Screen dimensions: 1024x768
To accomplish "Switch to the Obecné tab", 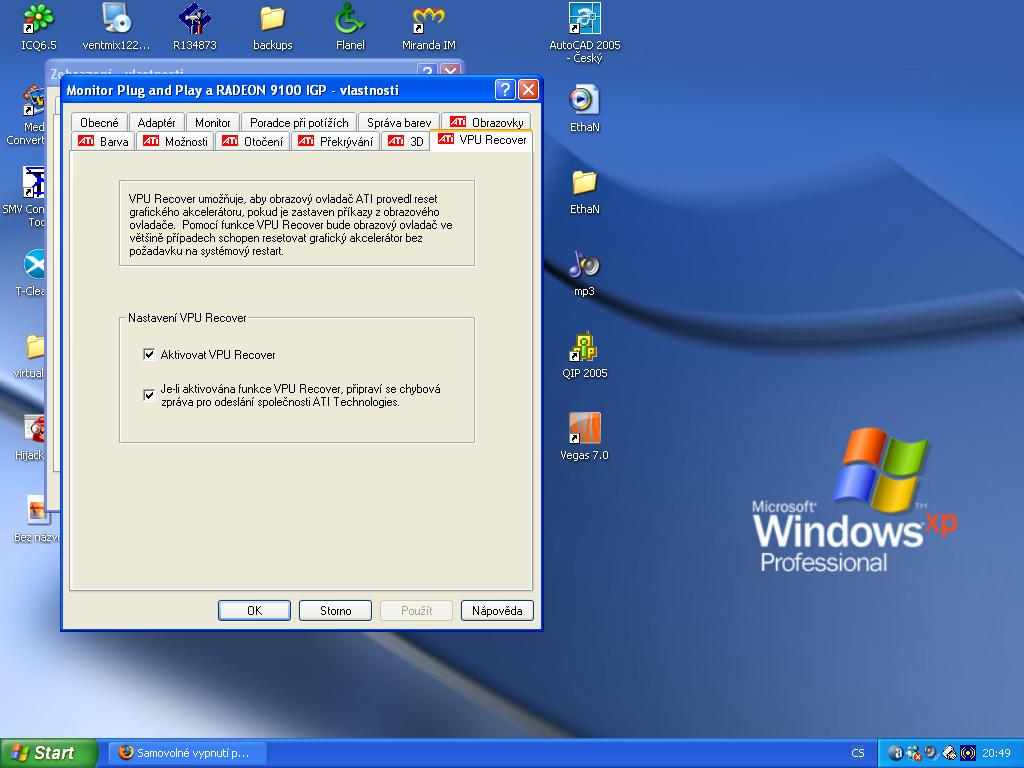I will pos(99,122).
